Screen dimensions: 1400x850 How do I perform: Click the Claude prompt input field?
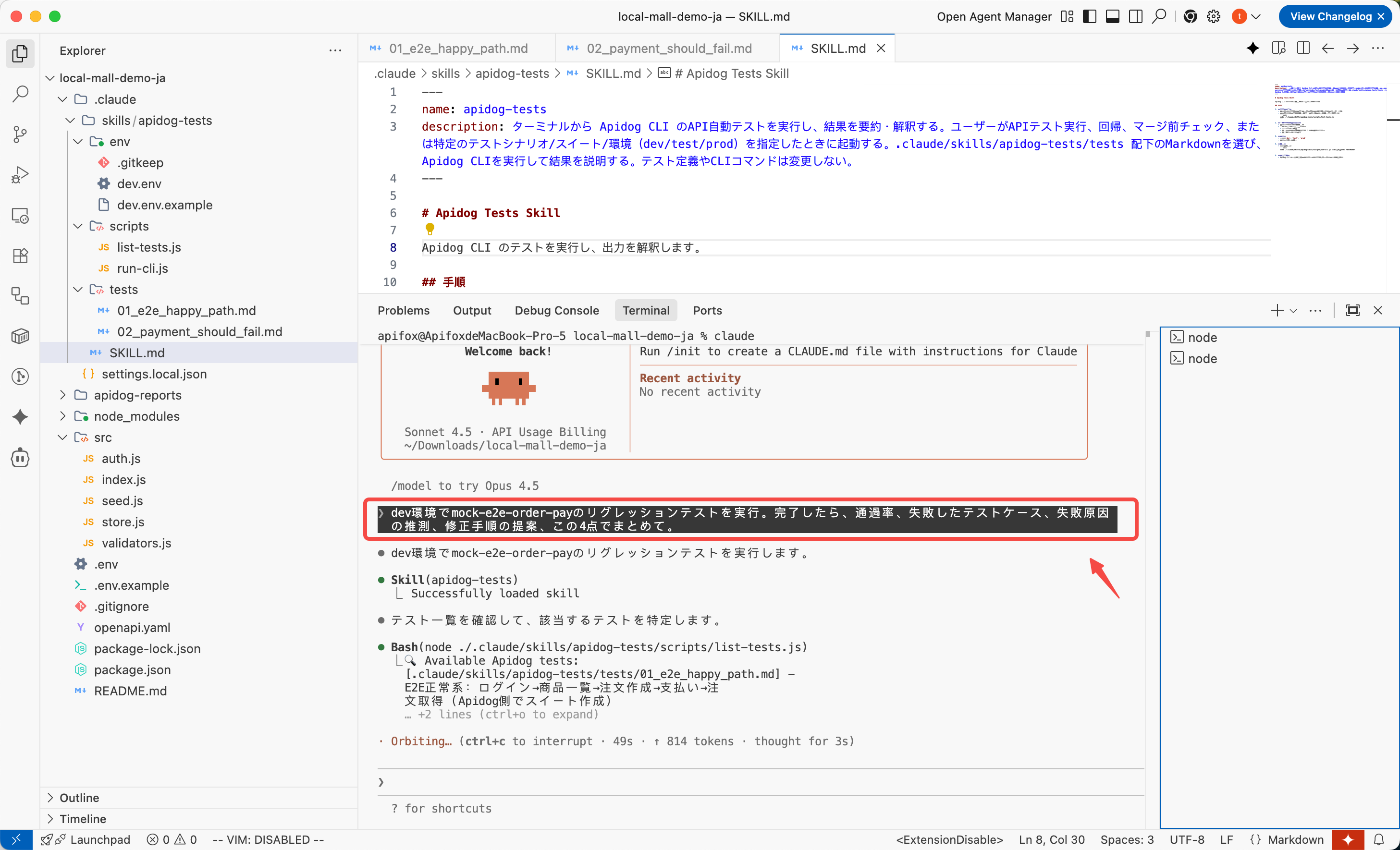[760, 782]
